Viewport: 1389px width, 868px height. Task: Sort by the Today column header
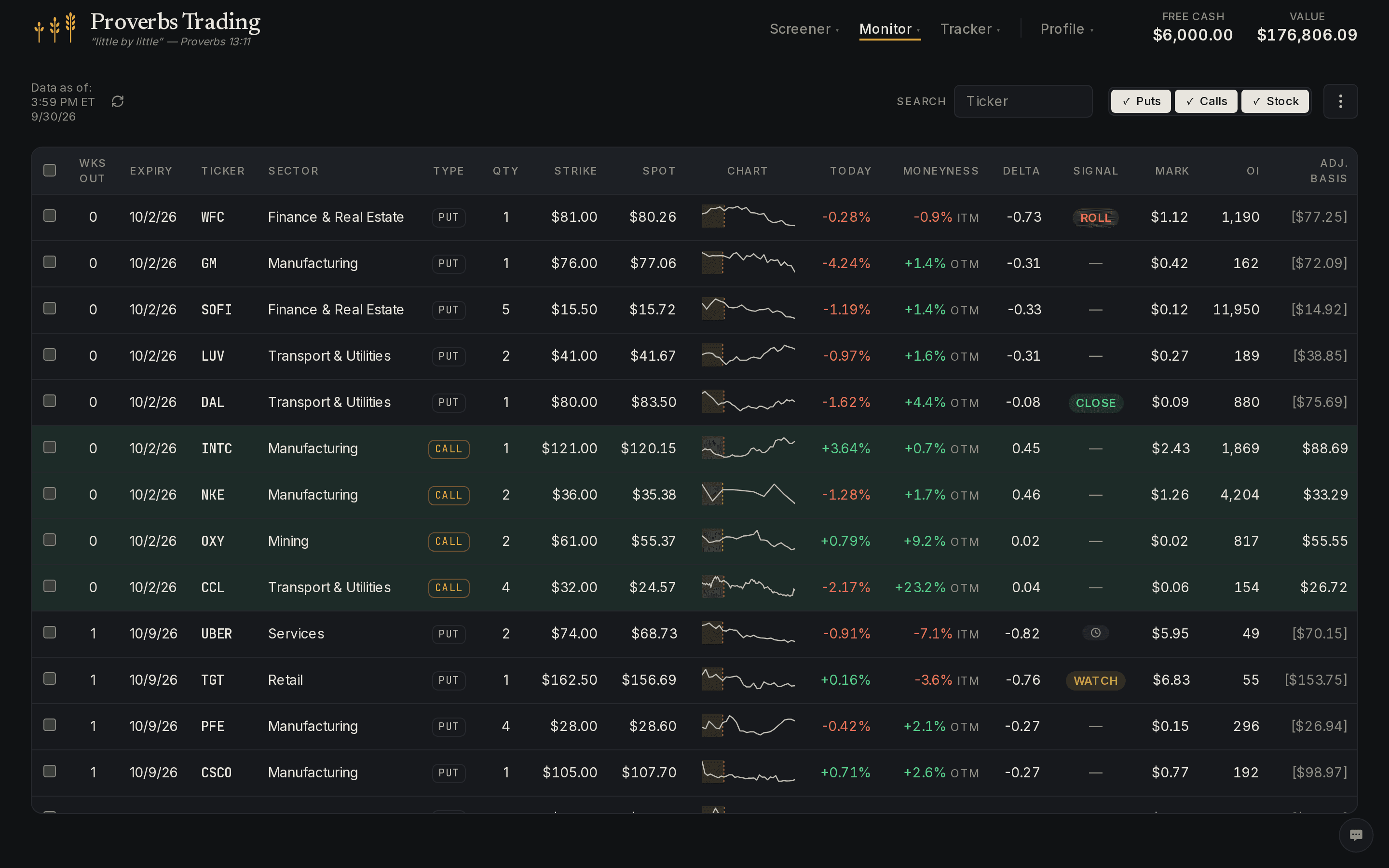click(x=851, y=171)
